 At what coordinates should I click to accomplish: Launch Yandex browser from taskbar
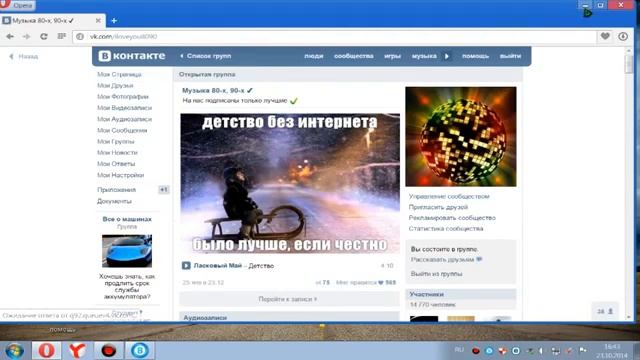[77, 351]
